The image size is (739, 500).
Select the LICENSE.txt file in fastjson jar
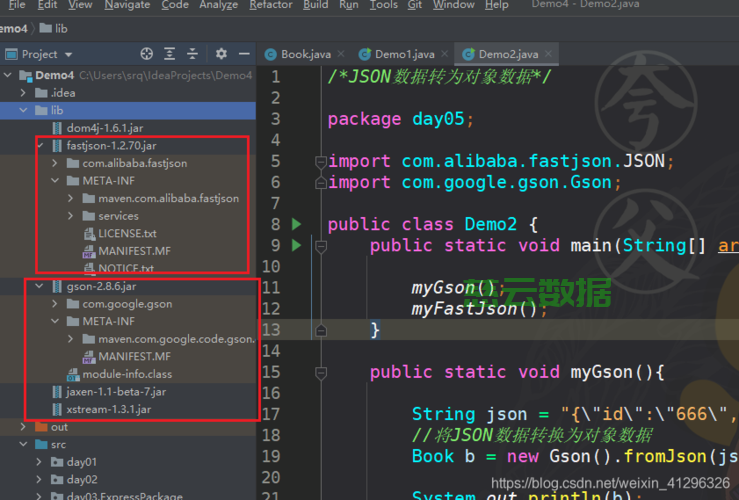click(x=127, y=233)
